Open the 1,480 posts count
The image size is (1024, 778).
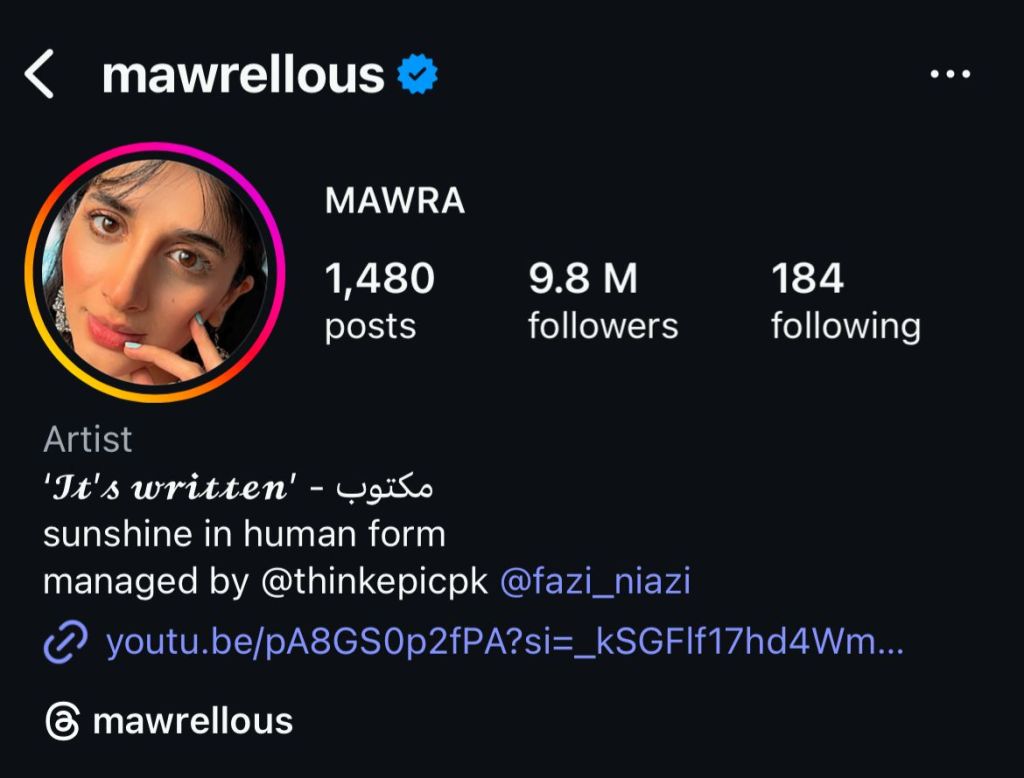pos(380,299)
